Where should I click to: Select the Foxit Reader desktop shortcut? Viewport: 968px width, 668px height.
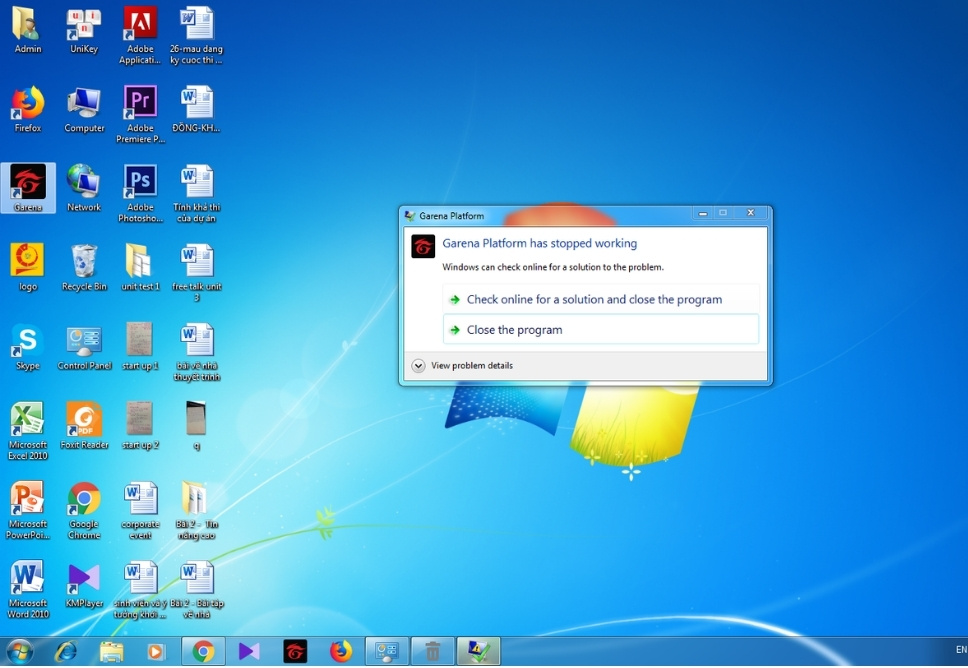[x=84, y=425]
